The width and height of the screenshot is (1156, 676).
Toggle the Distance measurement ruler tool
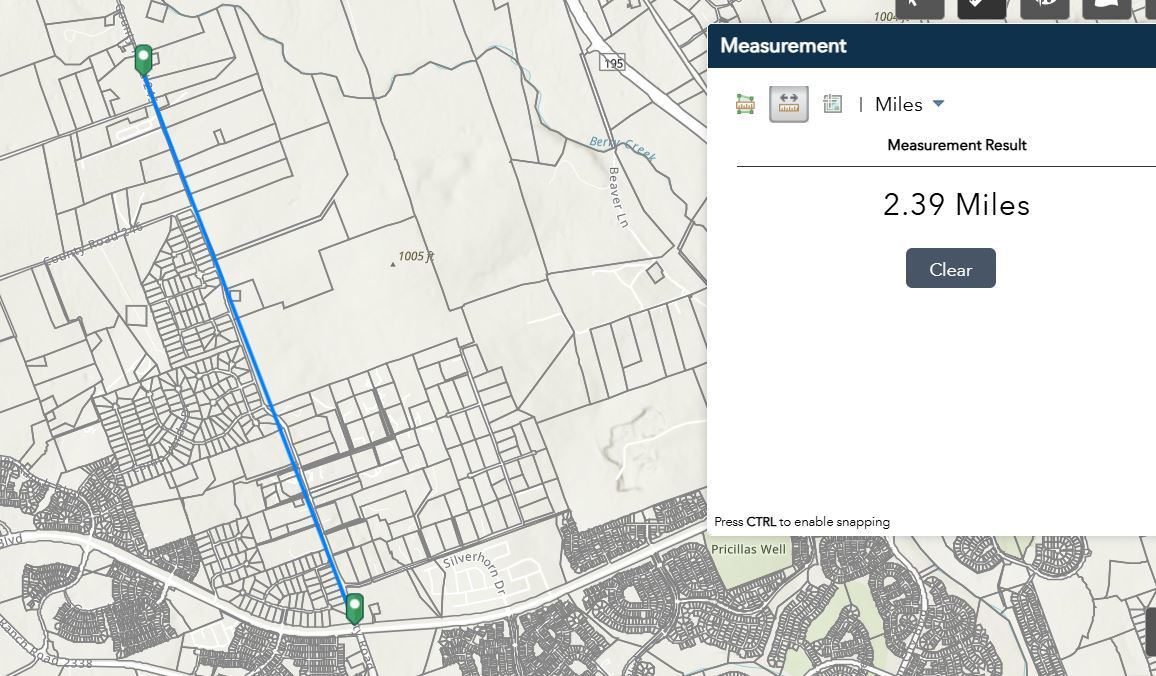pos(788,104)
